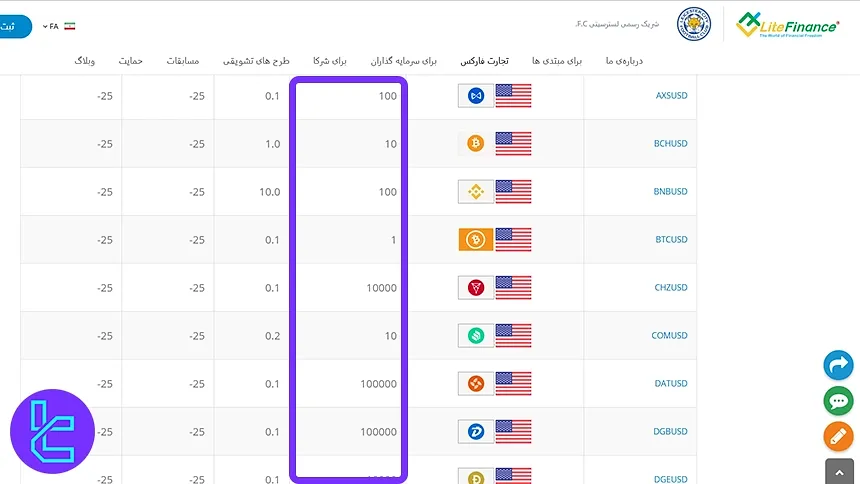The image size is (860, 484).
Task: Open the AXSUSD symbol link
Action: point(670,96)
